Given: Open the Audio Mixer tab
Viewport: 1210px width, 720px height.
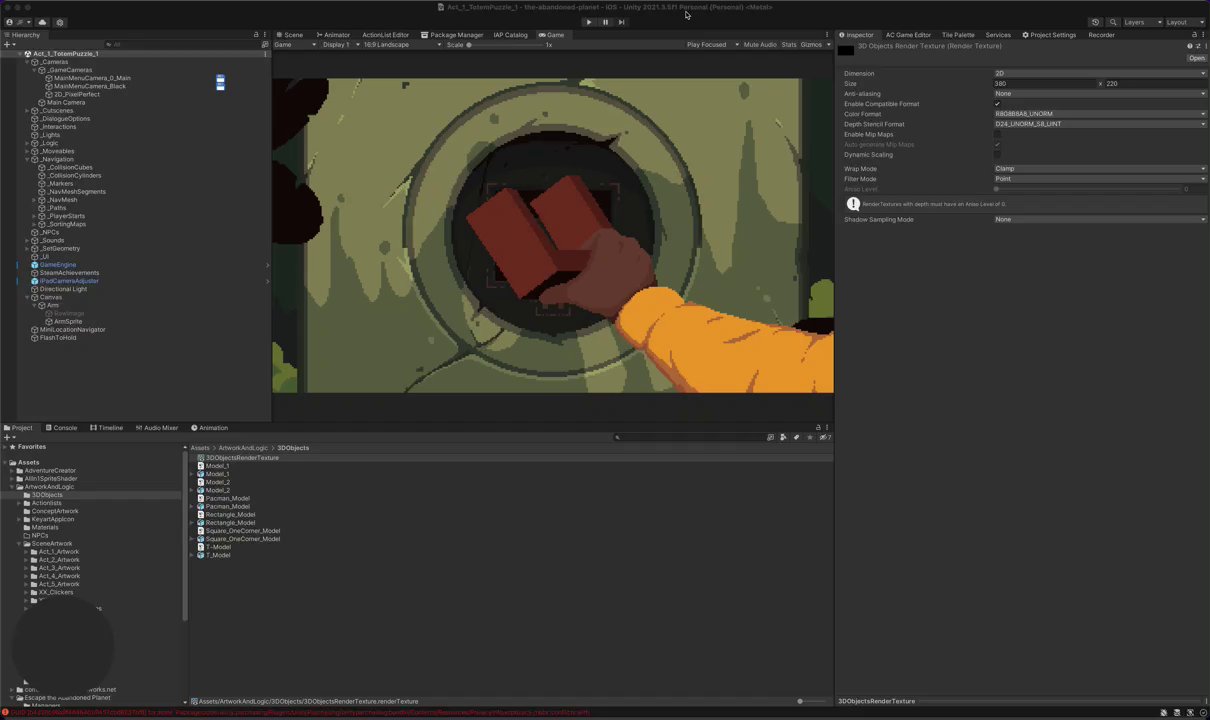Looking at the screenshot, I should [156, 428].
